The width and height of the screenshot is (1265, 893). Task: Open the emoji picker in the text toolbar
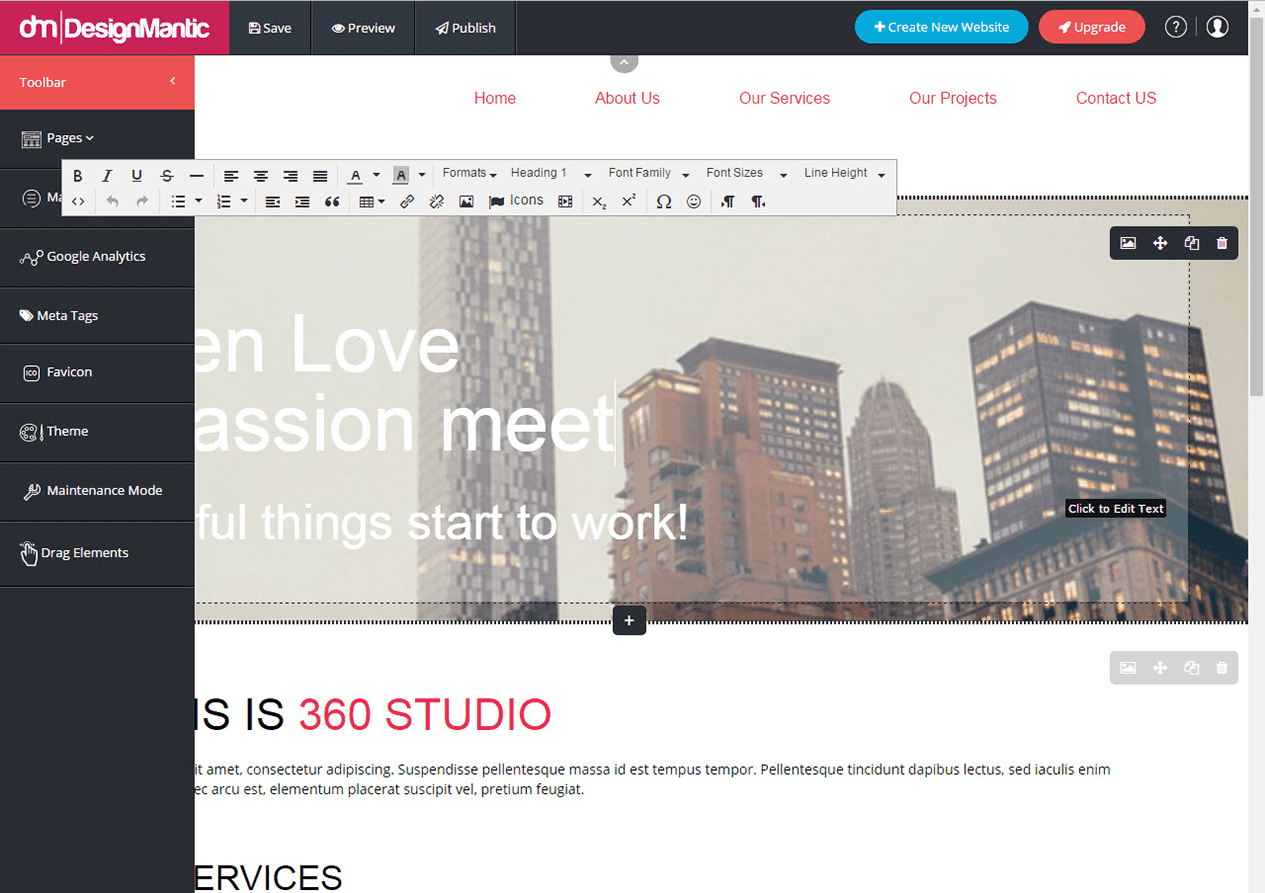[x=694, y=201]
